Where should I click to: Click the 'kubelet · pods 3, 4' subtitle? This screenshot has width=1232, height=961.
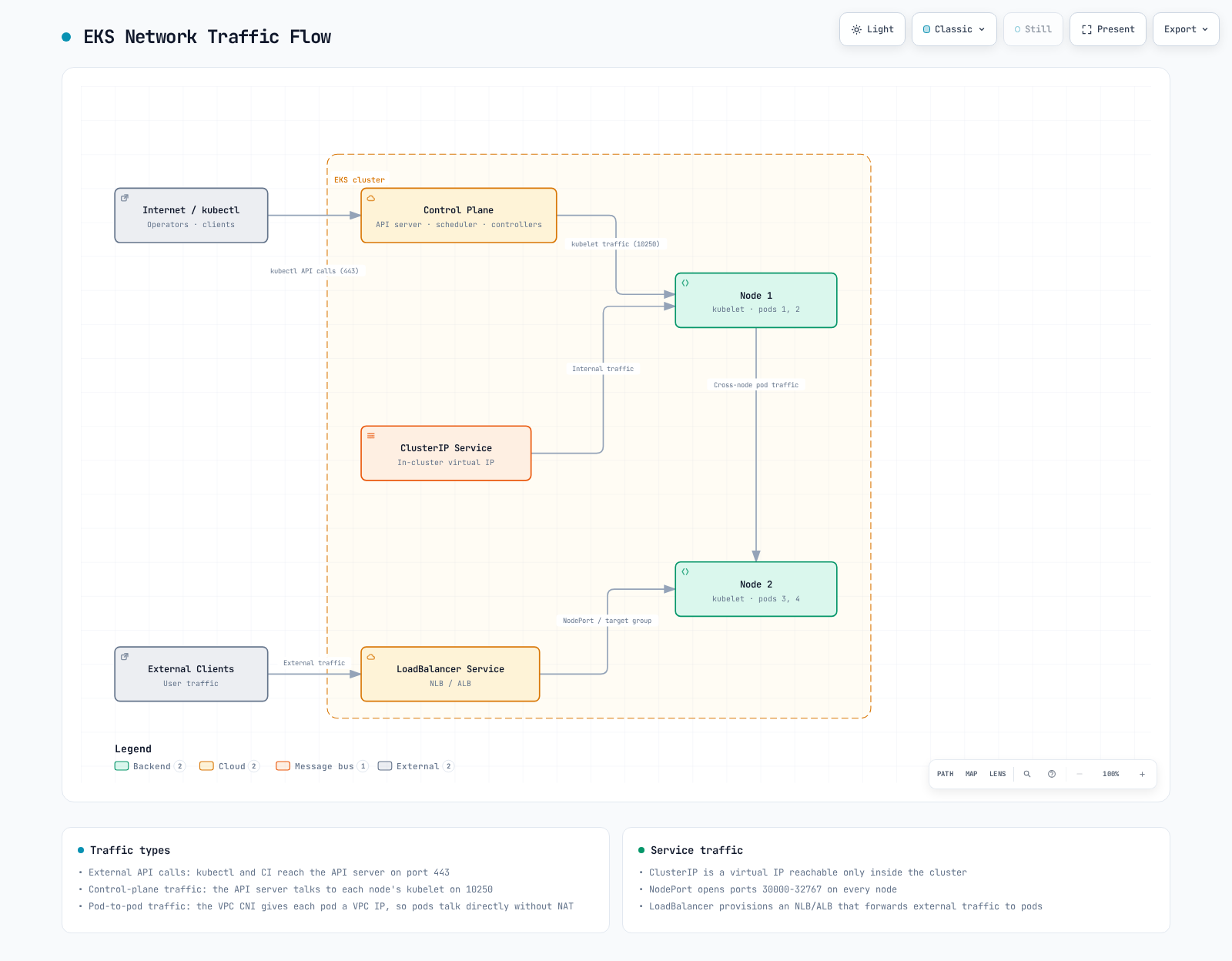(756, 599)
